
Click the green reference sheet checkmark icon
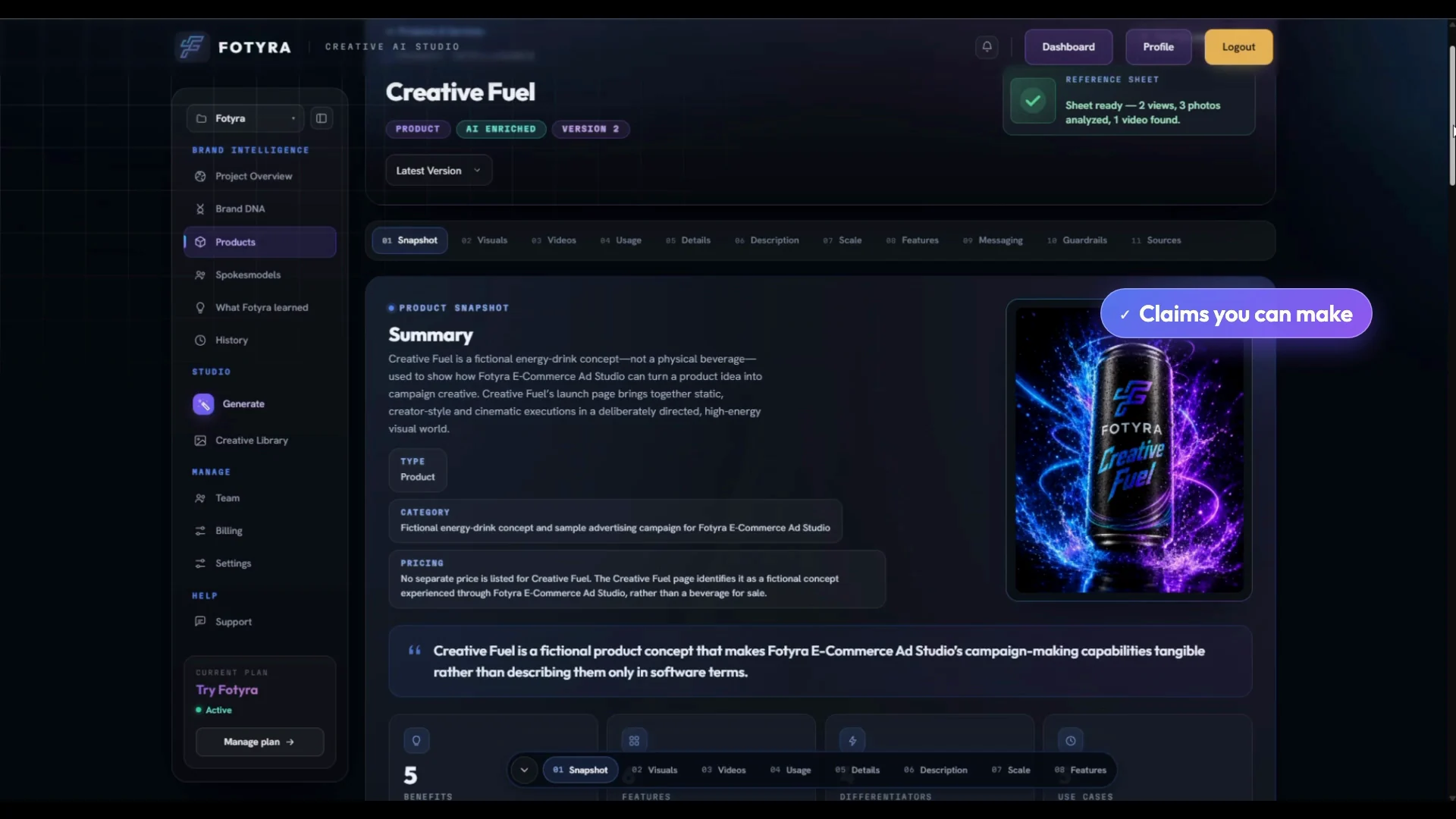point(1033,100)
